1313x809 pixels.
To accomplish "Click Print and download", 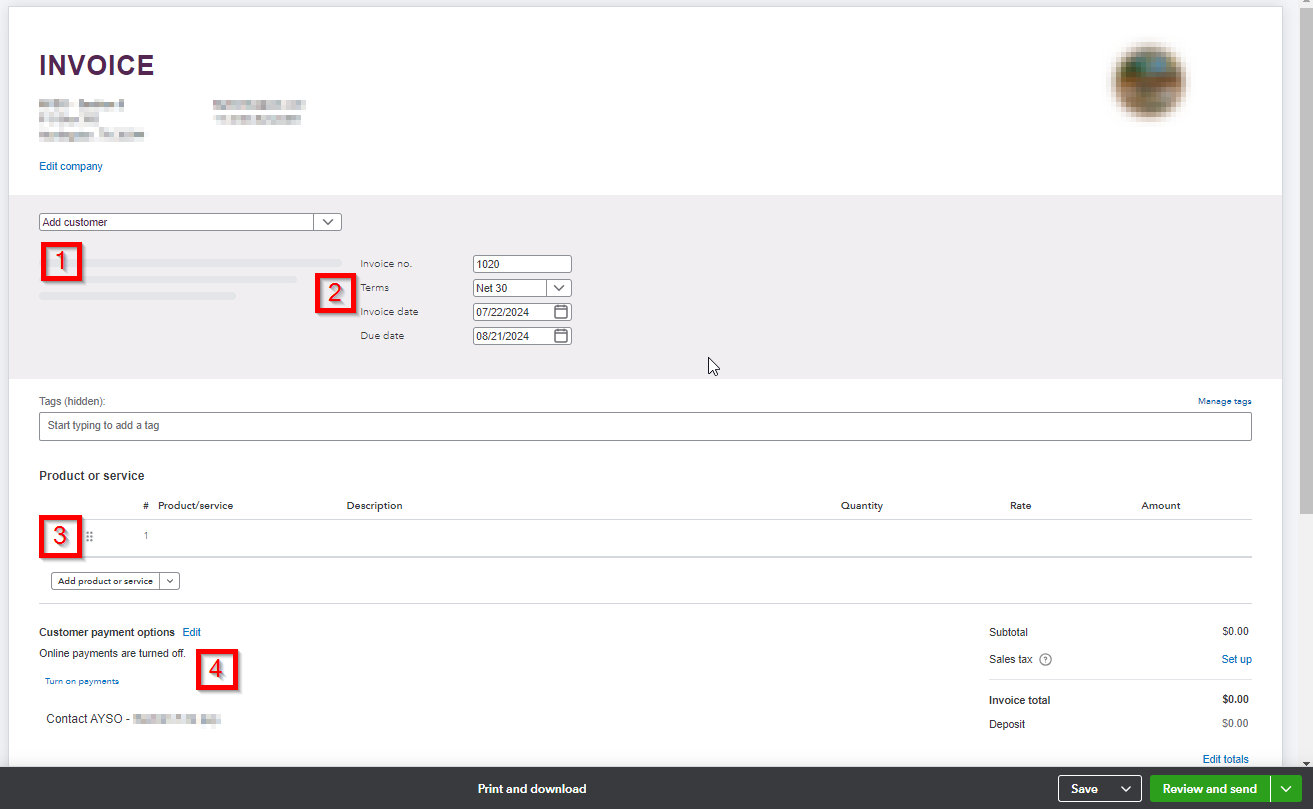I will coord(532,789).
